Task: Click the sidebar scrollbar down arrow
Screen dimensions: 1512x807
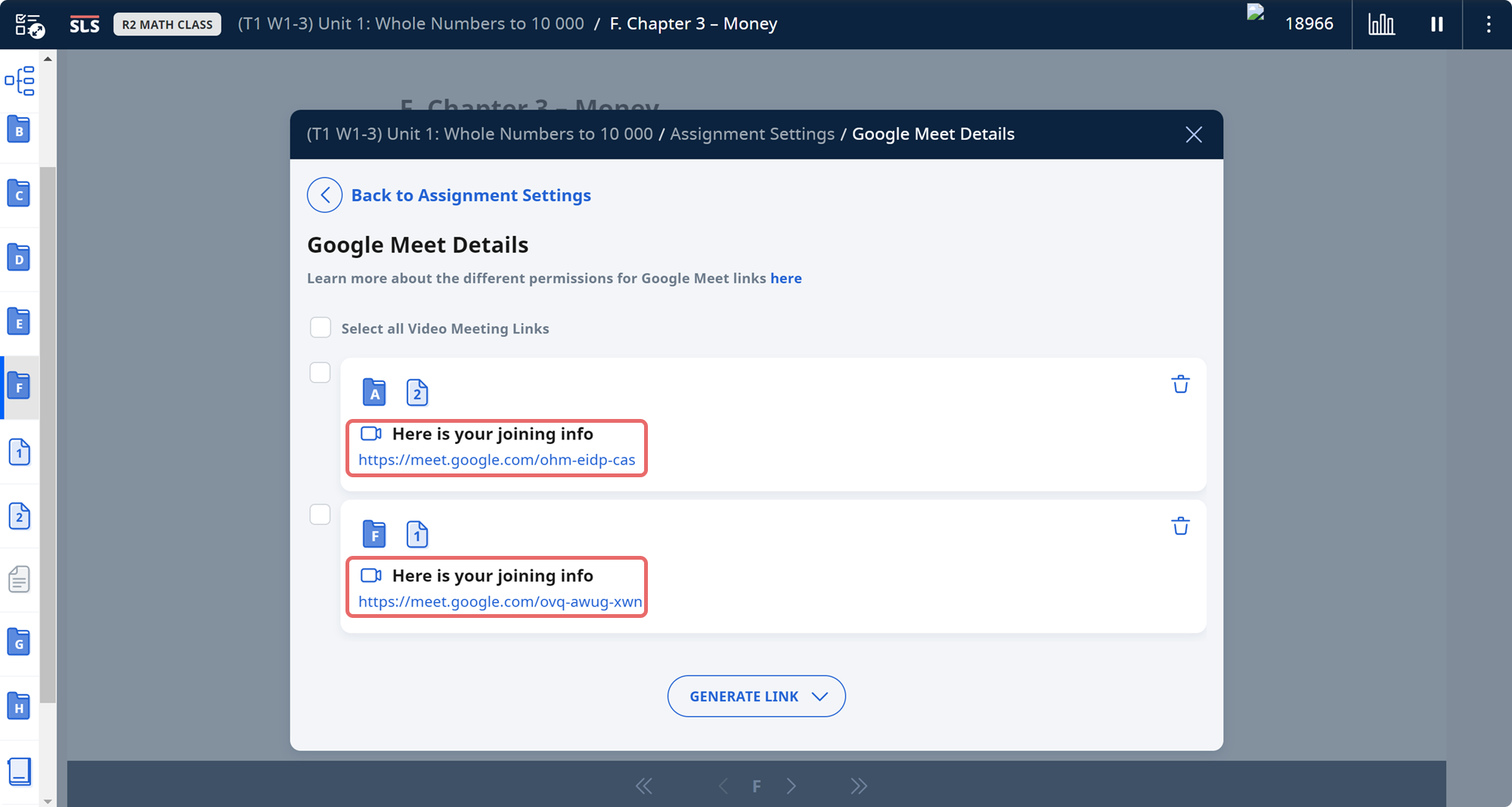Action: pyautogui.click(x=48, y=800)
